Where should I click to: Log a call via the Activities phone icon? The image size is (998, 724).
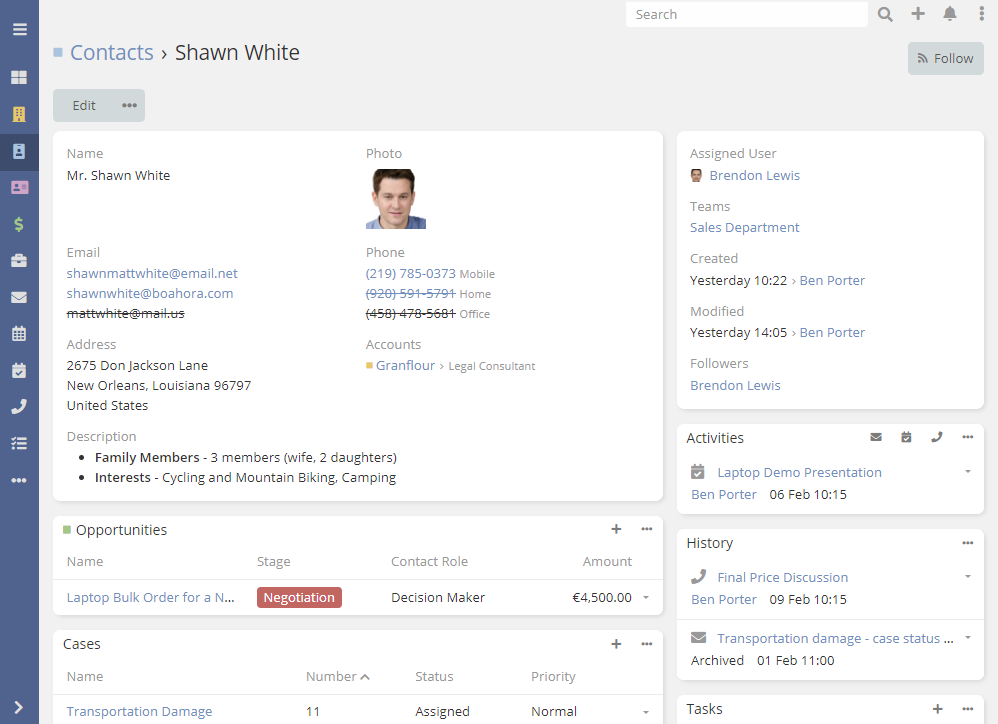click(937, 437)
